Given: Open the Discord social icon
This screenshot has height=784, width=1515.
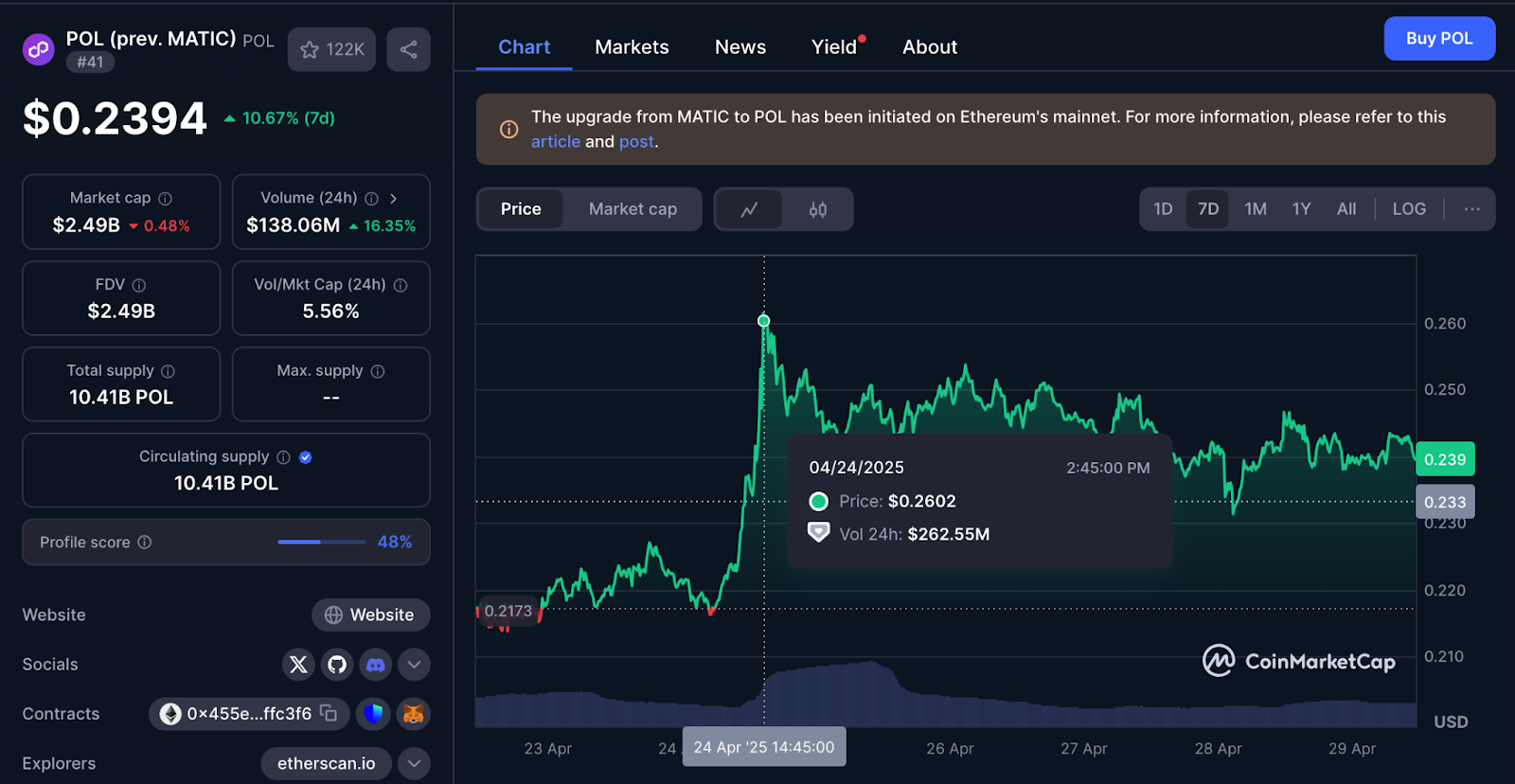Looking at the screenshot, I should pyautogui.click(x=376, y=665).
